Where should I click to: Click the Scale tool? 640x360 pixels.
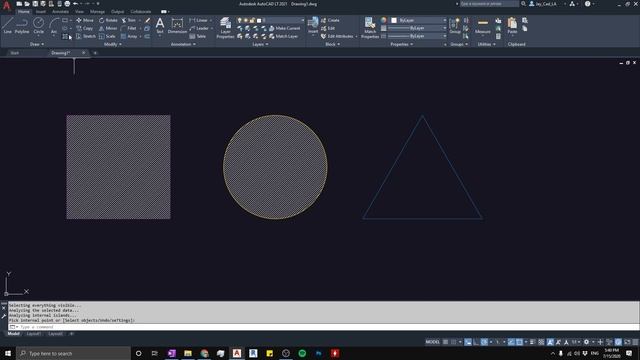click(107, 36)
